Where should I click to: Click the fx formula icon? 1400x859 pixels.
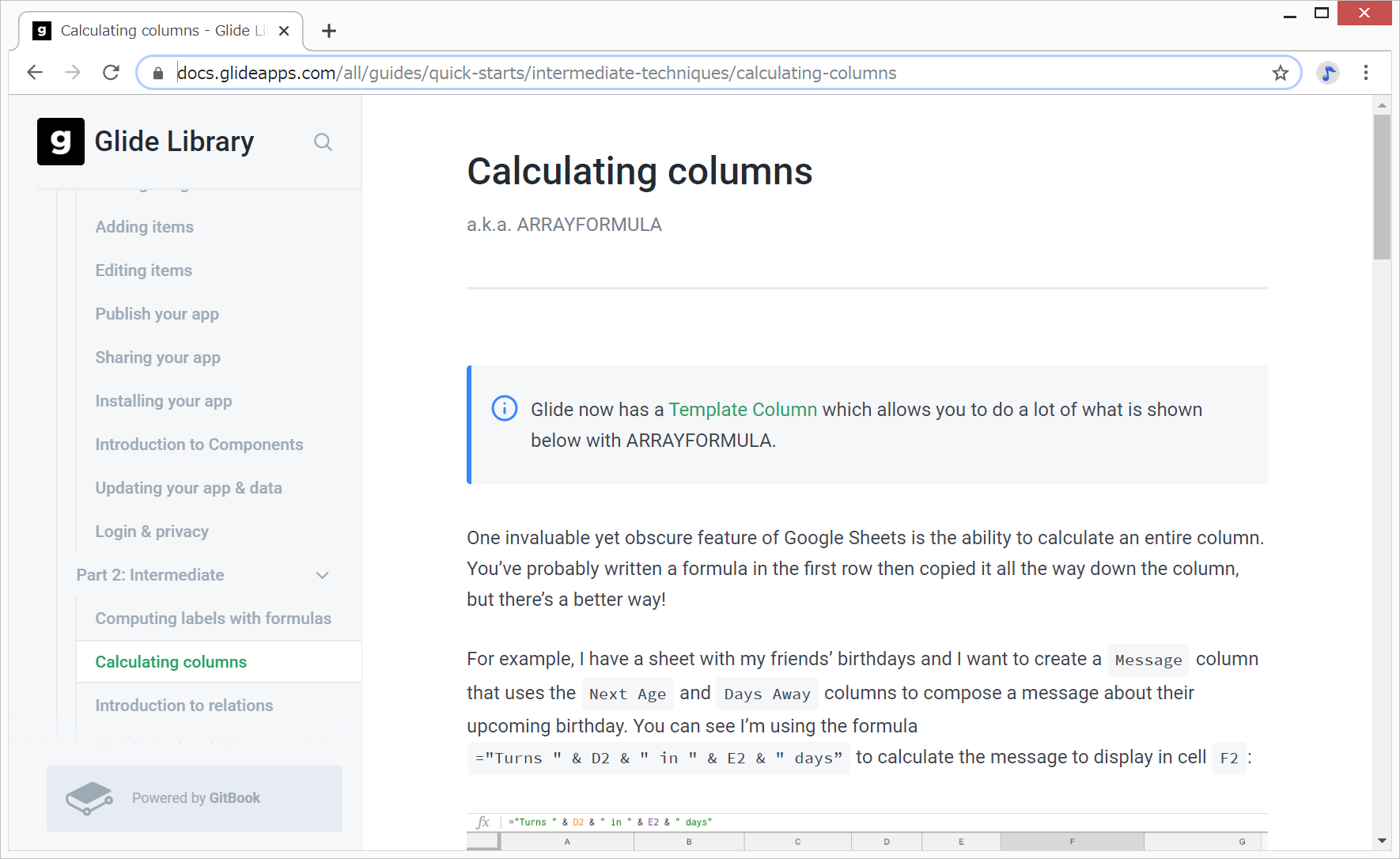(483, 823)
